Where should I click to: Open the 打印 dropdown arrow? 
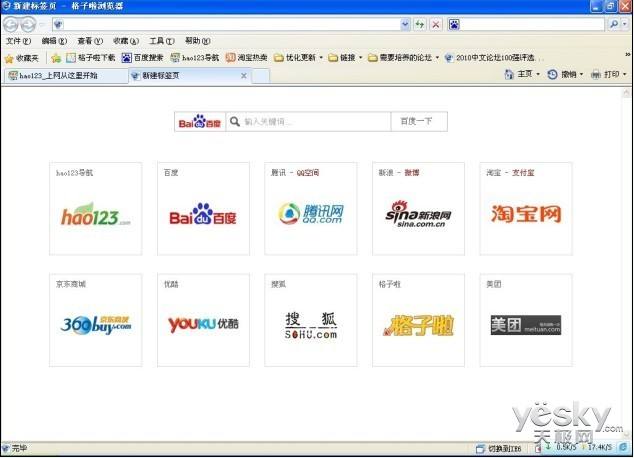[625, 74]
